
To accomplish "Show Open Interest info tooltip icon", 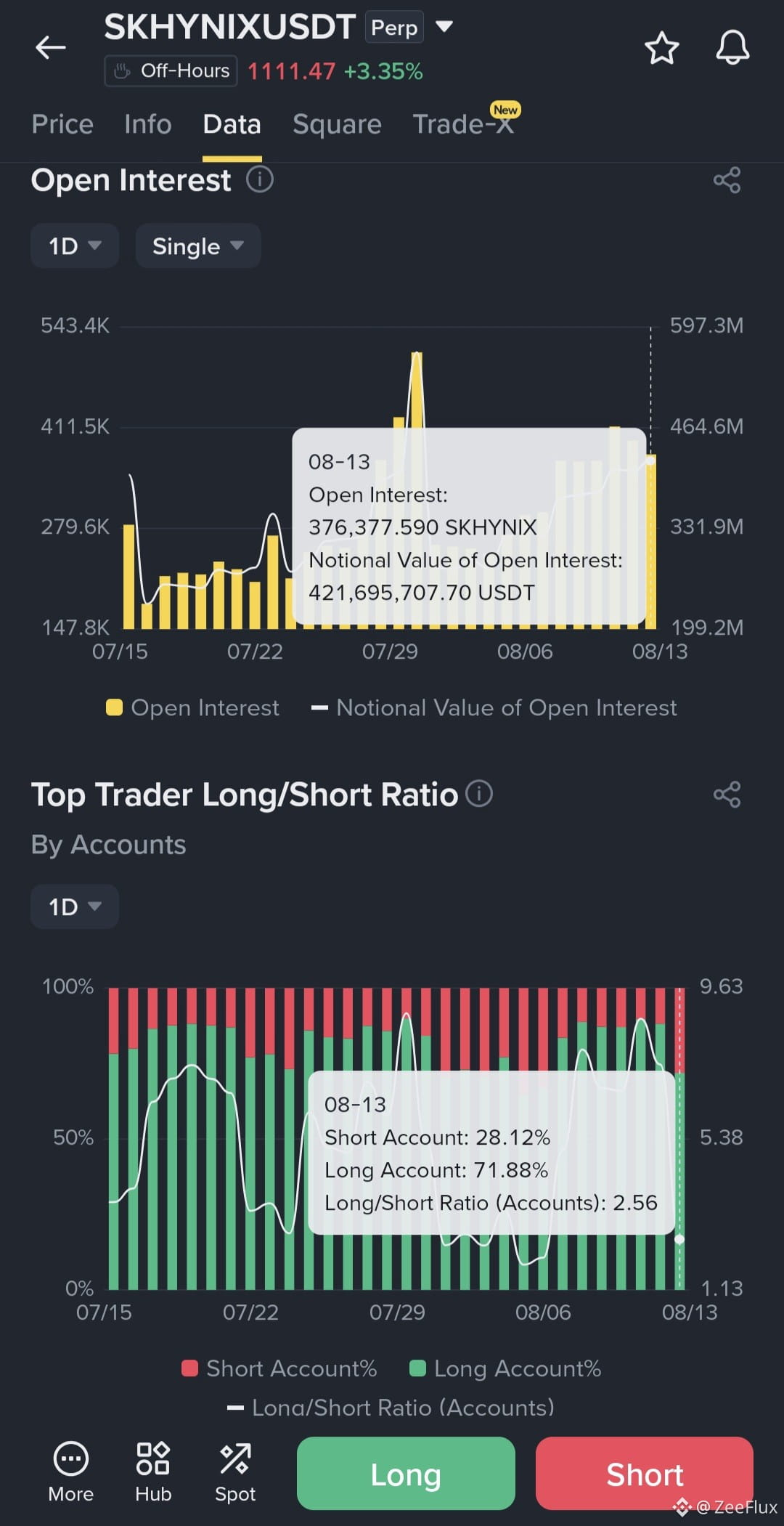I will point(260,179).
